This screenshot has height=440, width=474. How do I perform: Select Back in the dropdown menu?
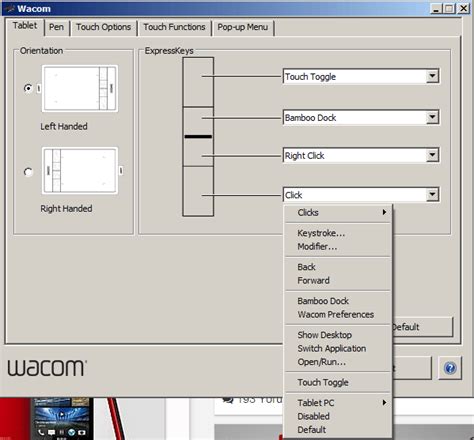click(338, 267)
